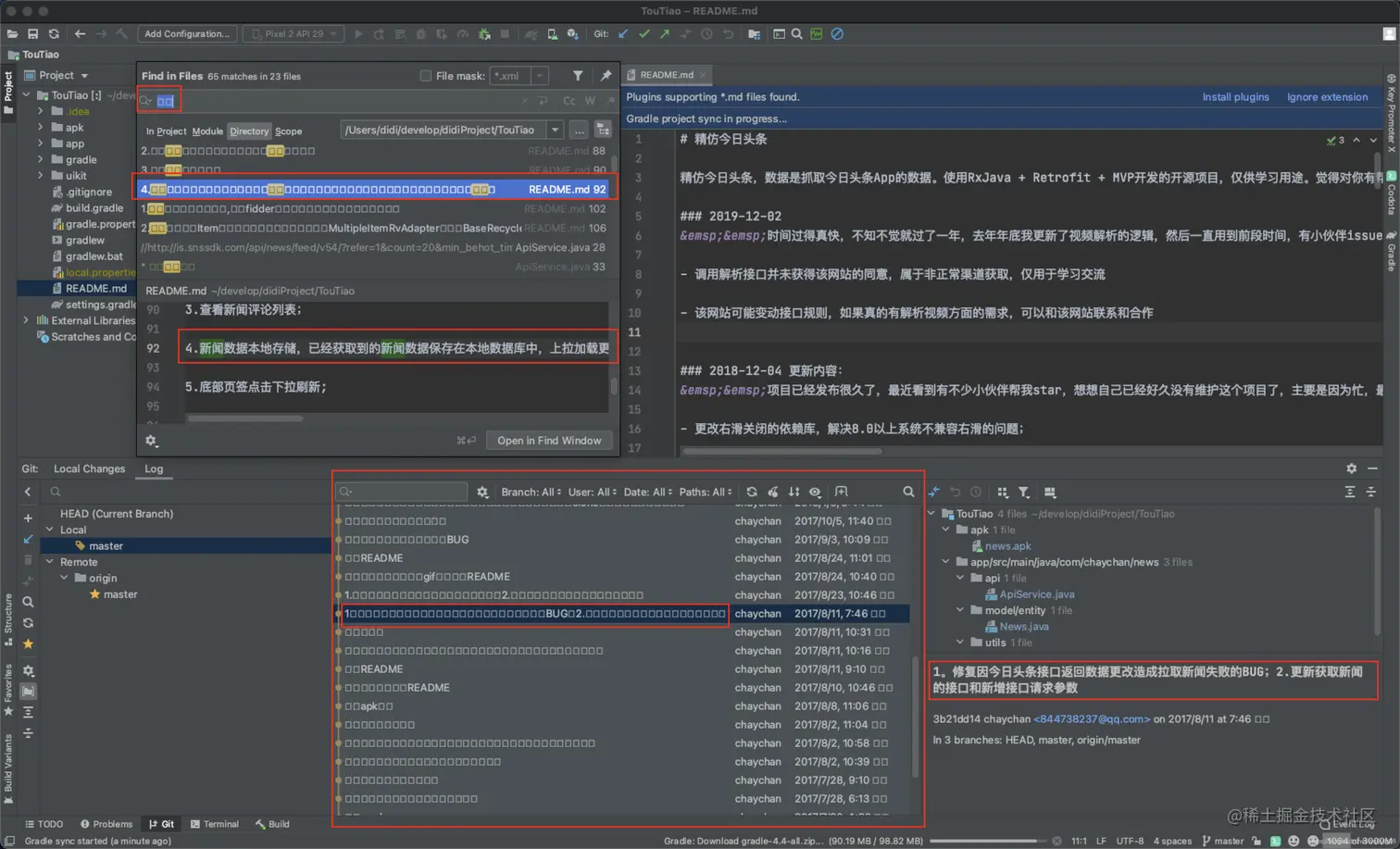
Task: Open Find in Files settings gear
Action: pyautogui.click(x=152, y=441)
